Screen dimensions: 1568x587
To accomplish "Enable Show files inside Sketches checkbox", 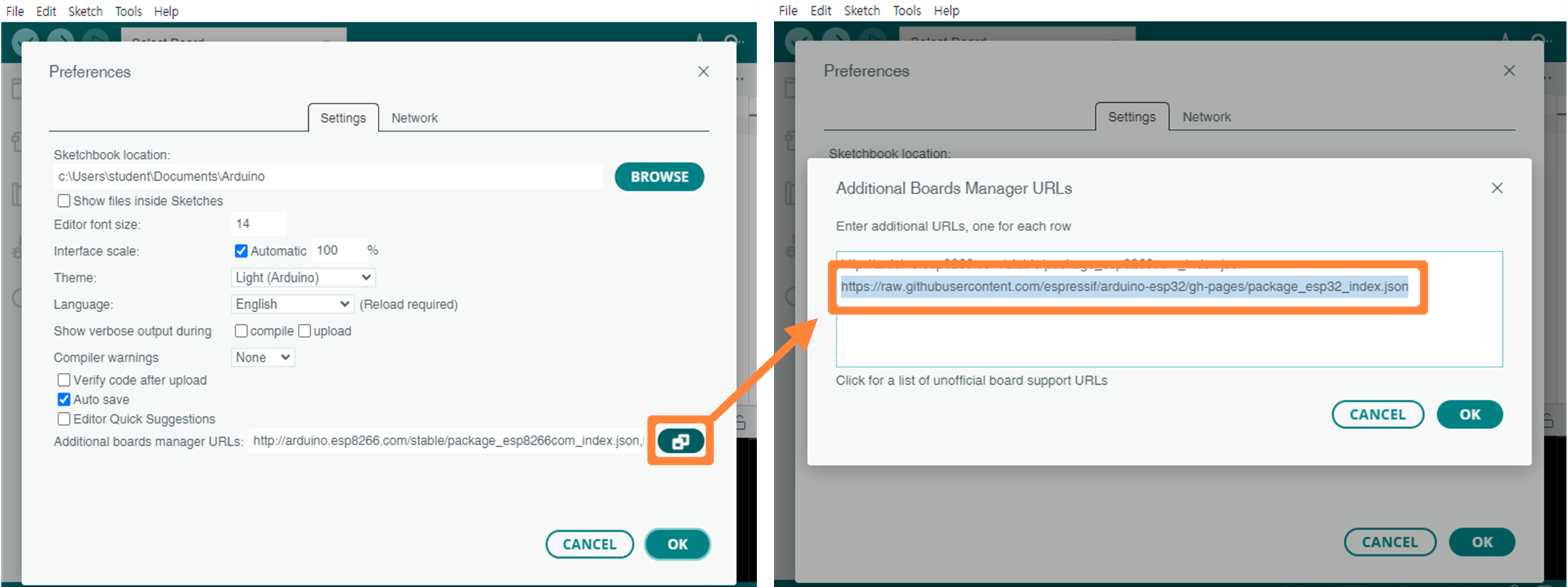I will pos(64,201).
